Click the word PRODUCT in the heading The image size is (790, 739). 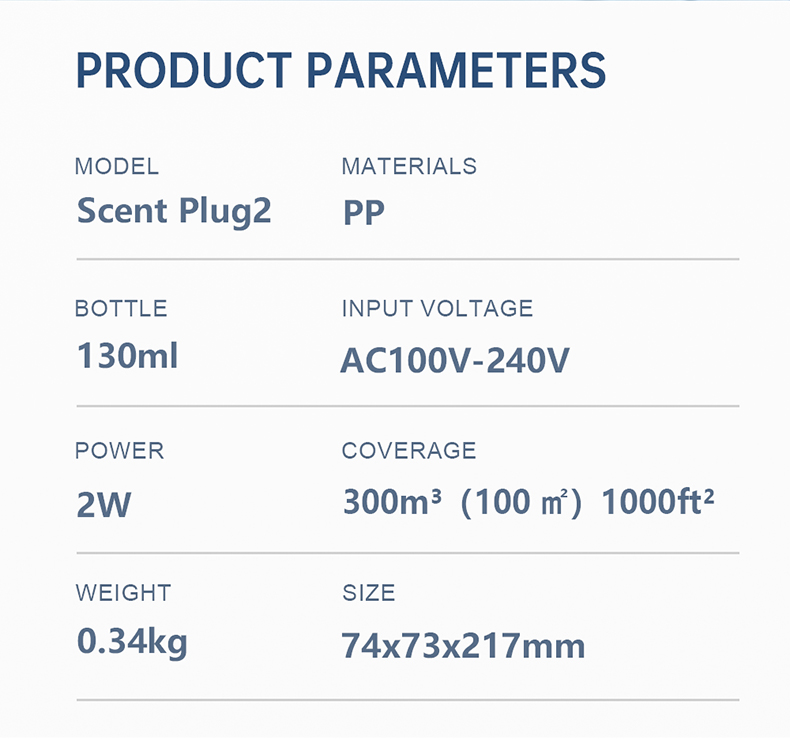coord(183,68)
